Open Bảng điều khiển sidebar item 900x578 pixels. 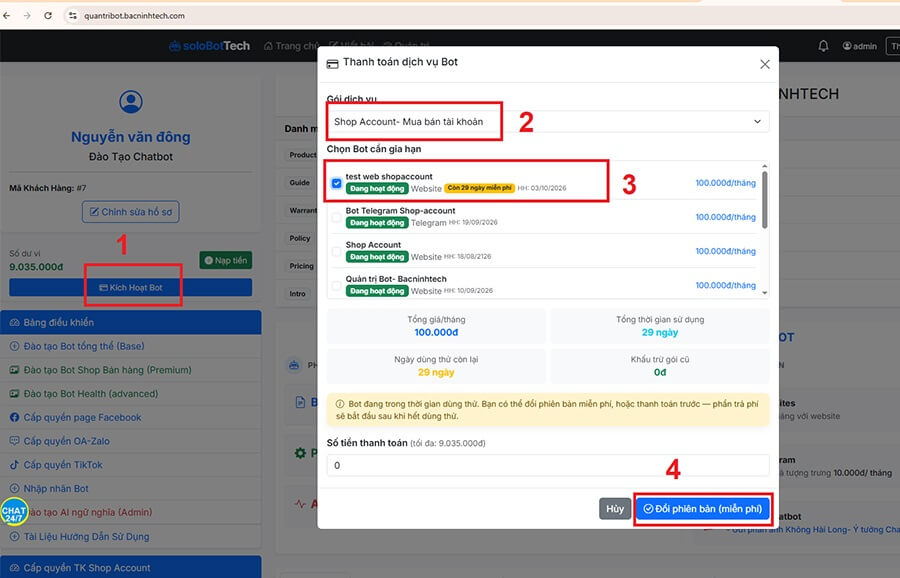point(131,323)
